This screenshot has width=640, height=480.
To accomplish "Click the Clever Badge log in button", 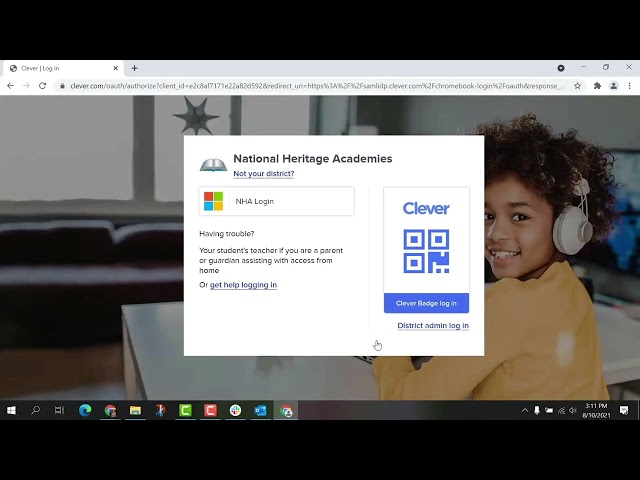I will click(426, 303).
